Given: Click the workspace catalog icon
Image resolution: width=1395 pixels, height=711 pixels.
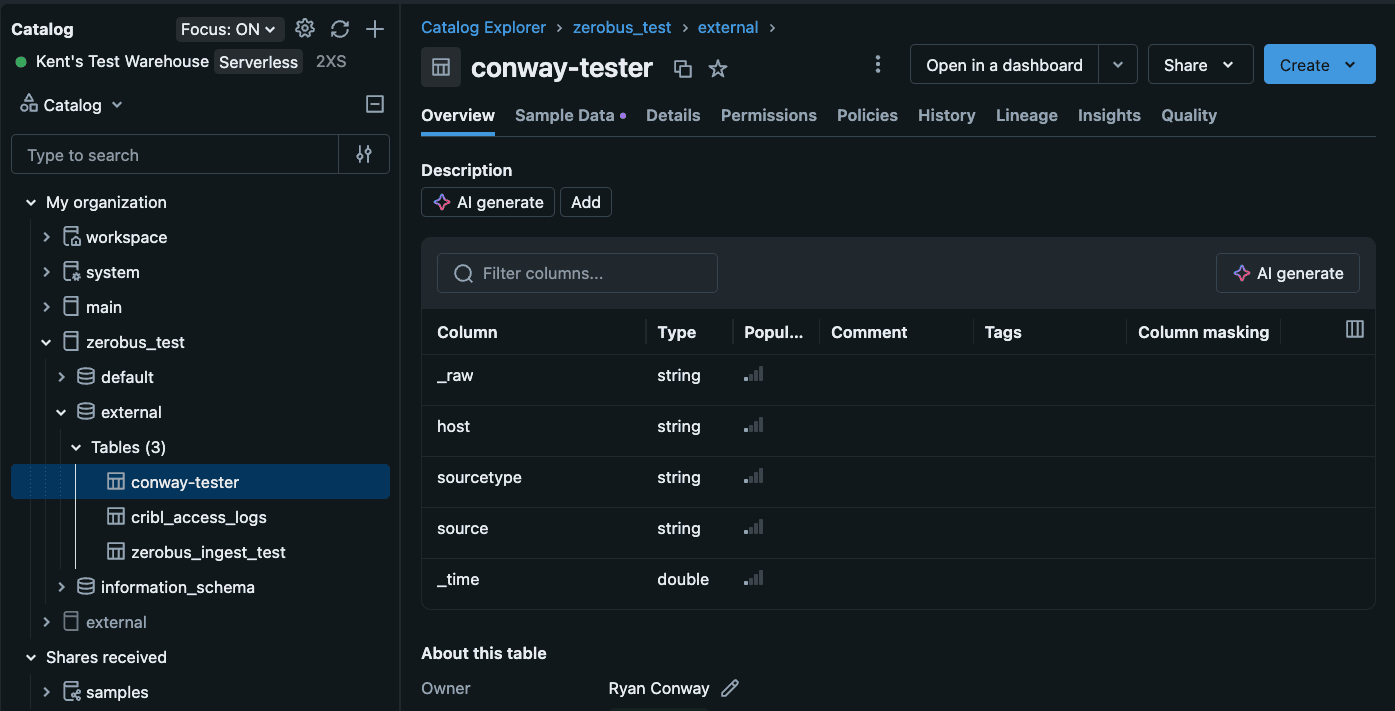Looking at the screenshot, I should 71,237.
